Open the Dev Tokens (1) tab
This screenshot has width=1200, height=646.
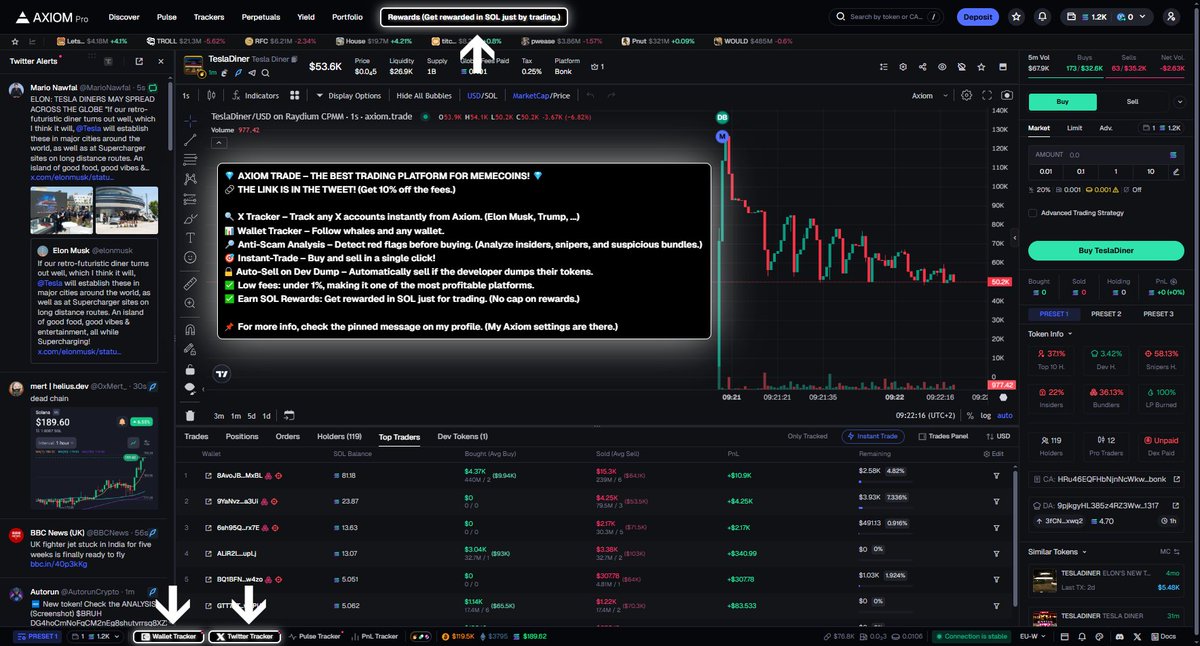[x=463, y=437]
